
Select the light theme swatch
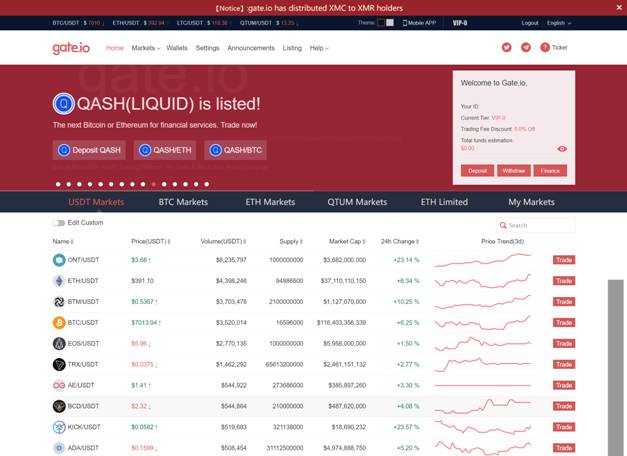[x=390, y=23]
